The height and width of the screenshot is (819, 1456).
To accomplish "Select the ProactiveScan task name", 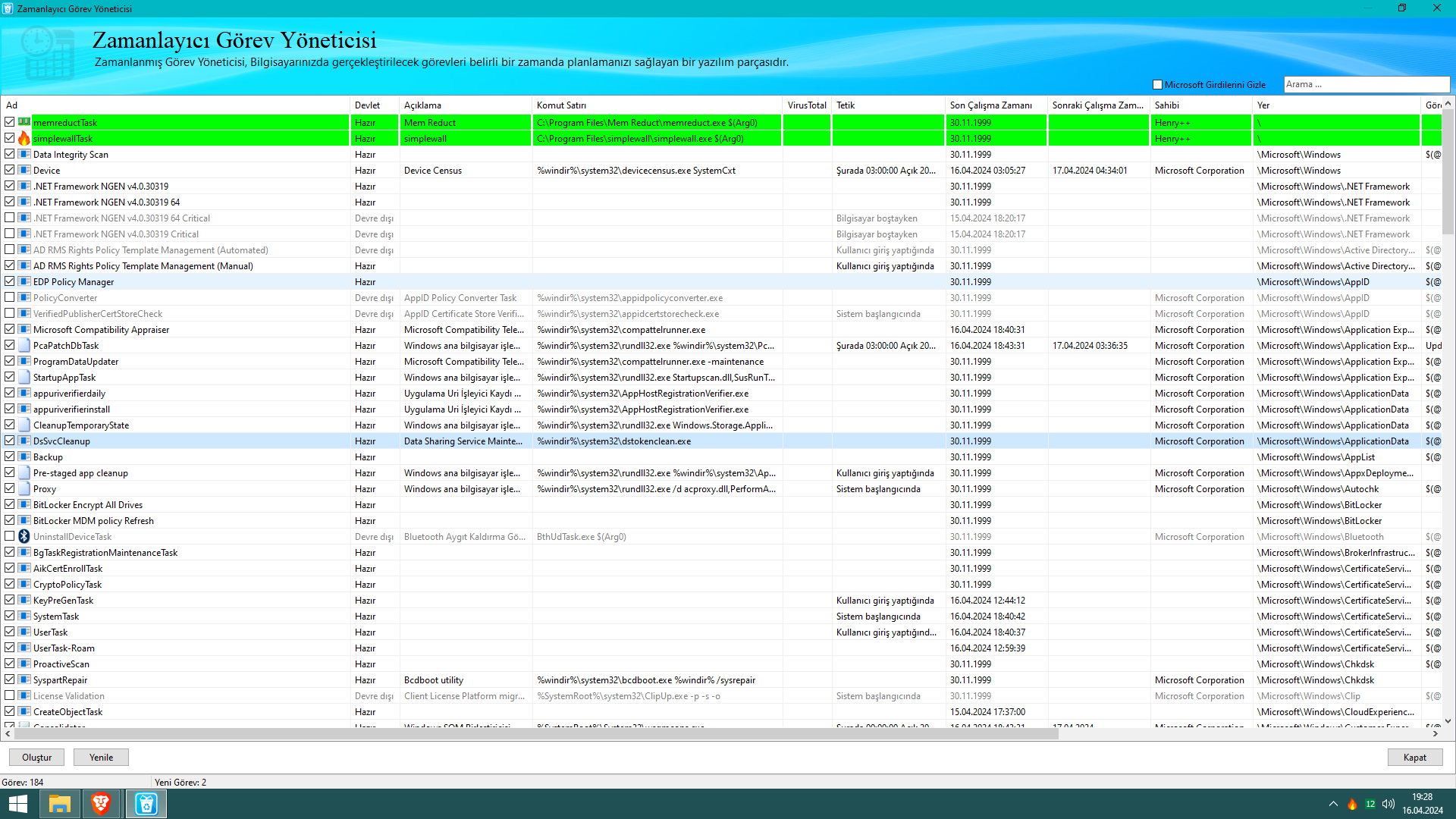I will pos(61,664).
